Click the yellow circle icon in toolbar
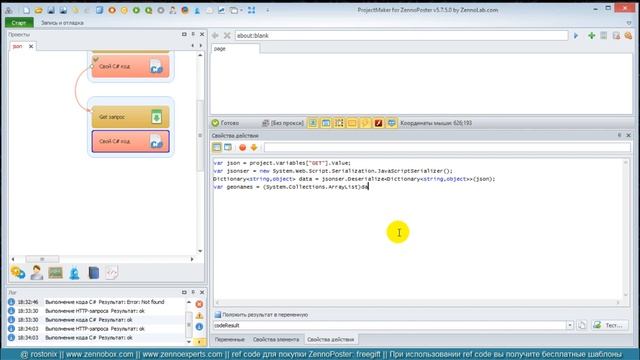Image resolution: width=640 pixels, height=360 pixels. tap(124, 10)
